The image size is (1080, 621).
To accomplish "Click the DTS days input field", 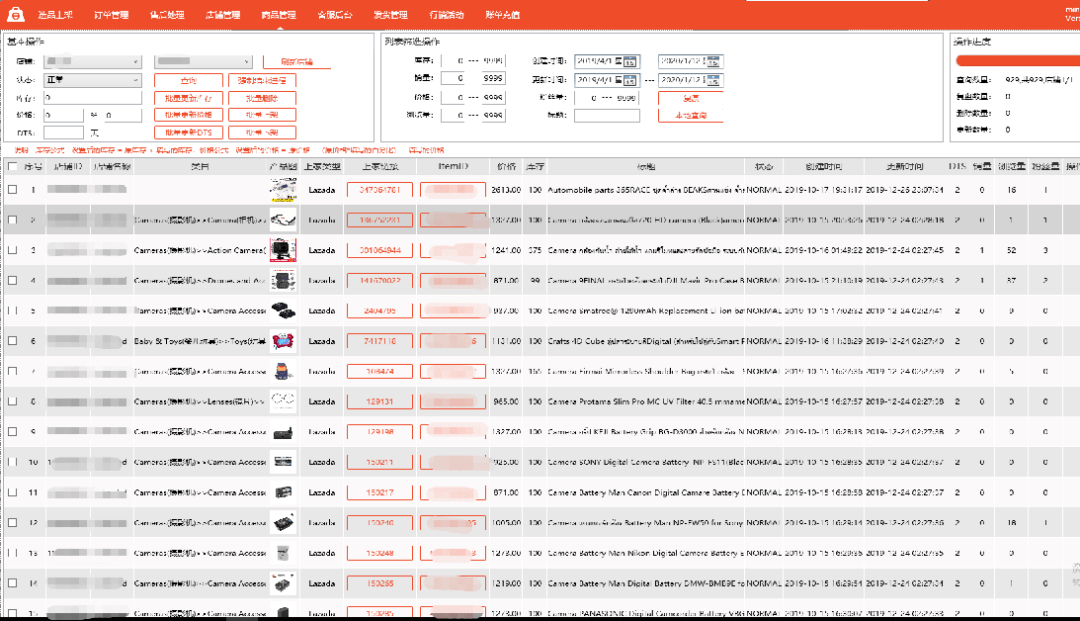I will point(64,132).
